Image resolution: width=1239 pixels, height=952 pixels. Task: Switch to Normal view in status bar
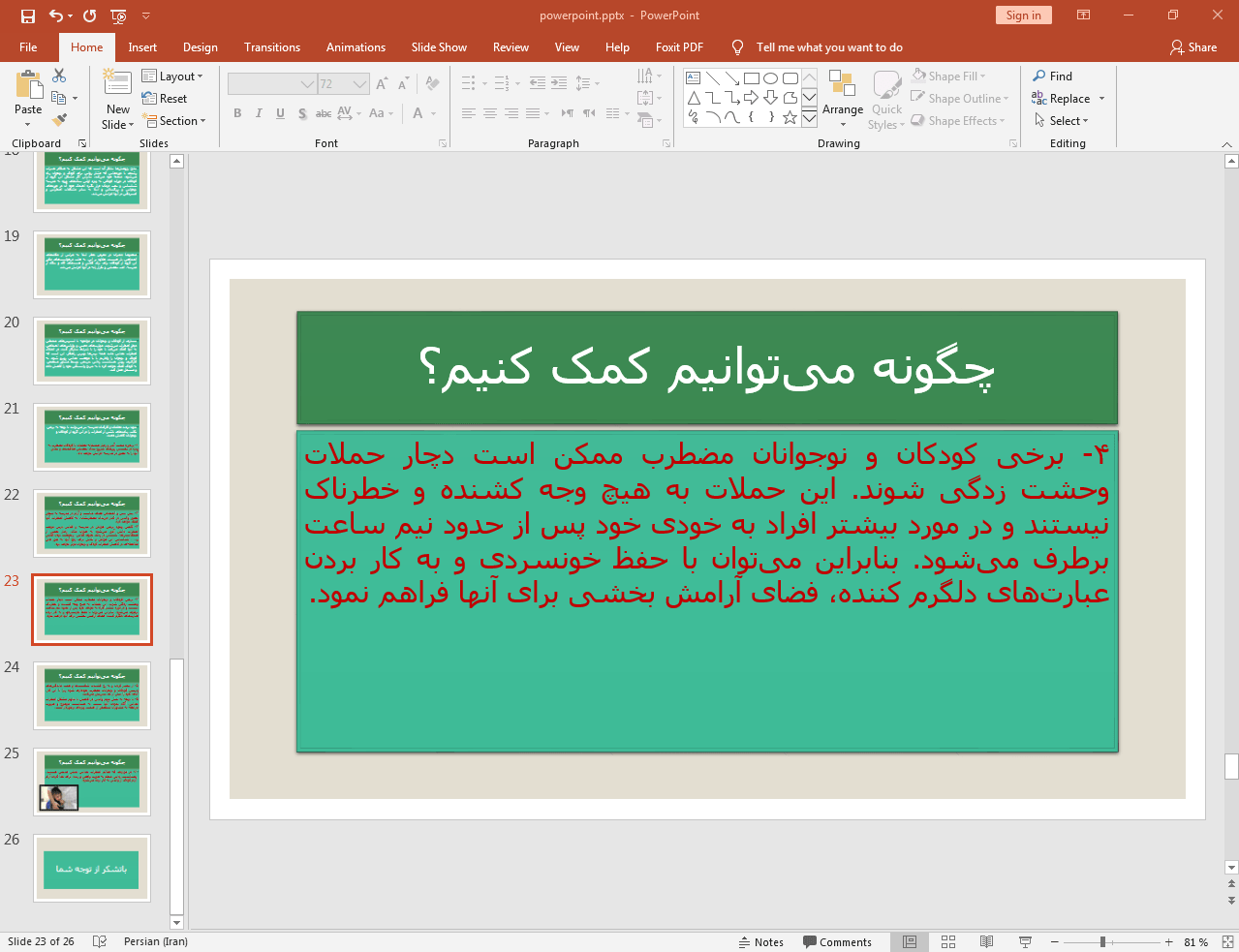pos(910,941)
